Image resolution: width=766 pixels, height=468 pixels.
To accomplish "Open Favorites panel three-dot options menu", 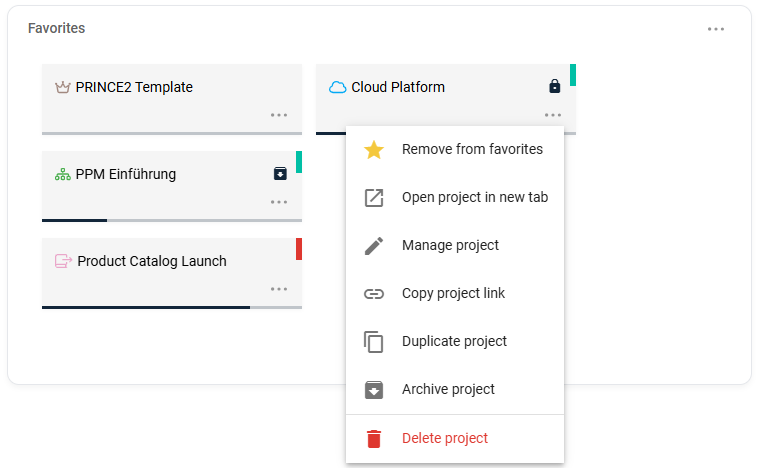I will pyautogui.click(x=716, y=29).
